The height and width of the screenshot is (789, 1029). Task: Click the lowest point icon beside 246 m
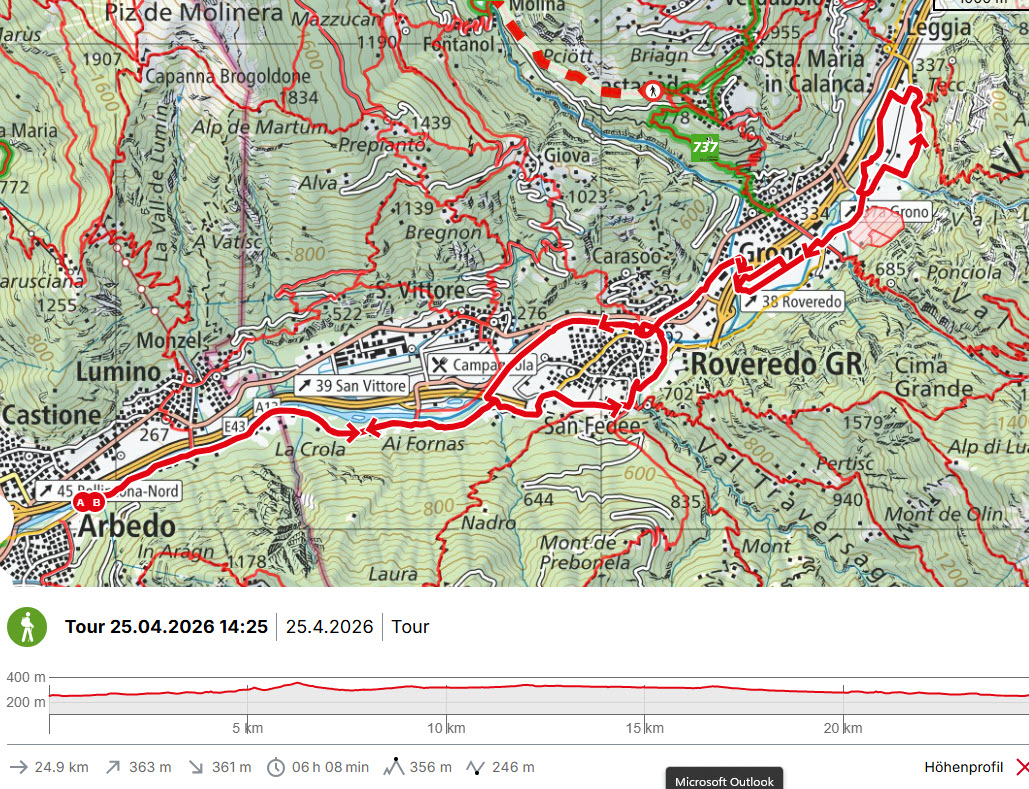coord(475,767)
